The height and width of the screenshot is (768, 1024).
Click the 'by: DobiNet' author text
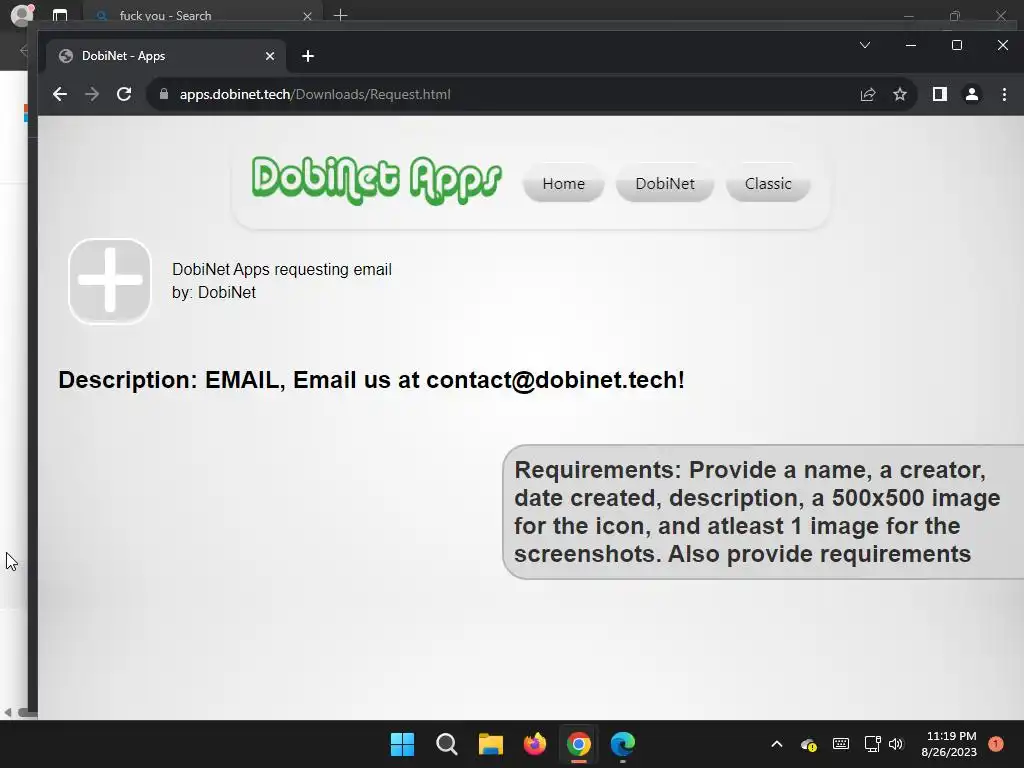pyautogui.click(x=214, y=292)
